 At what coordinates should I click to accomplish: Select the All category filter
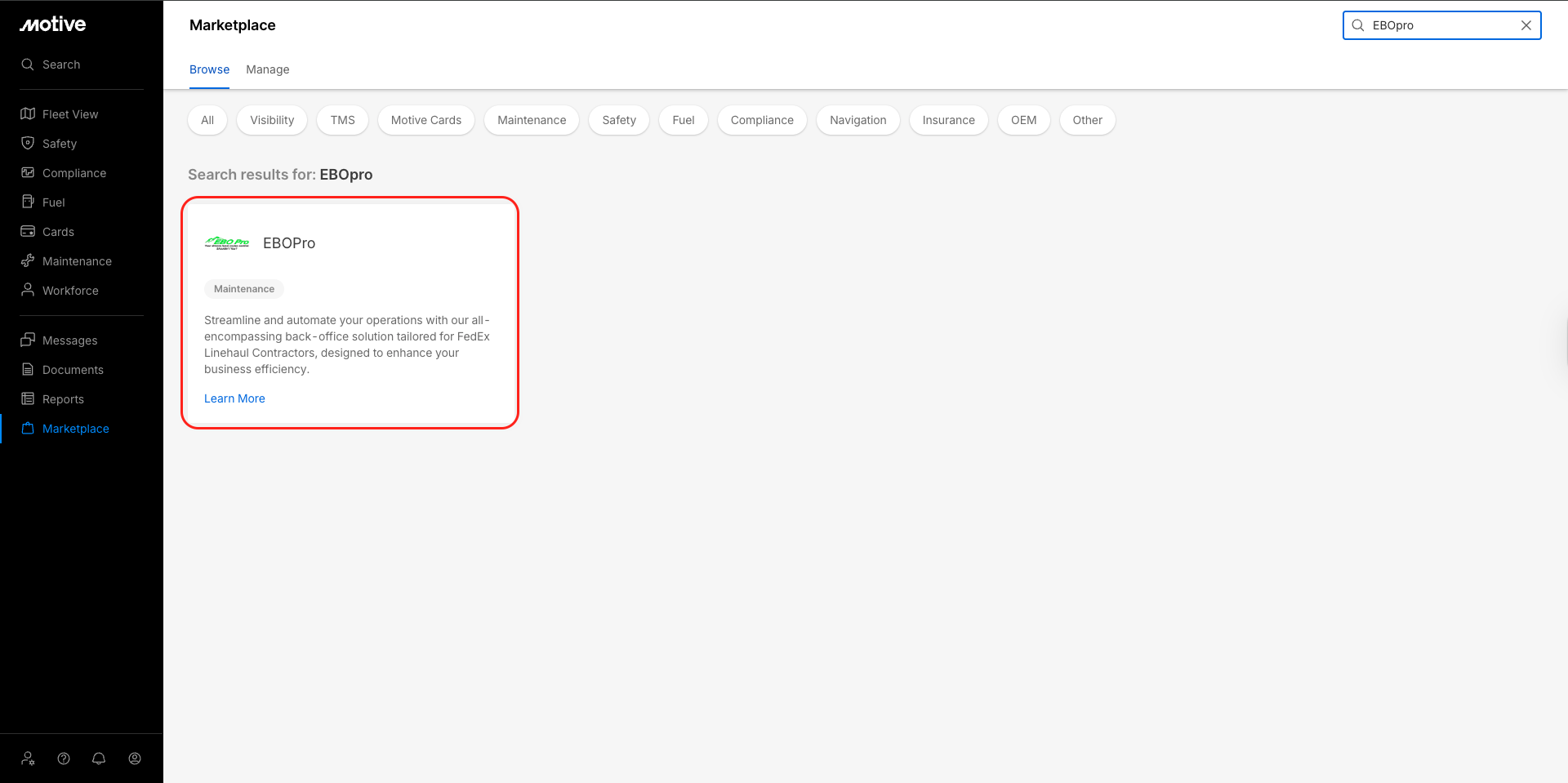[207, 120]
